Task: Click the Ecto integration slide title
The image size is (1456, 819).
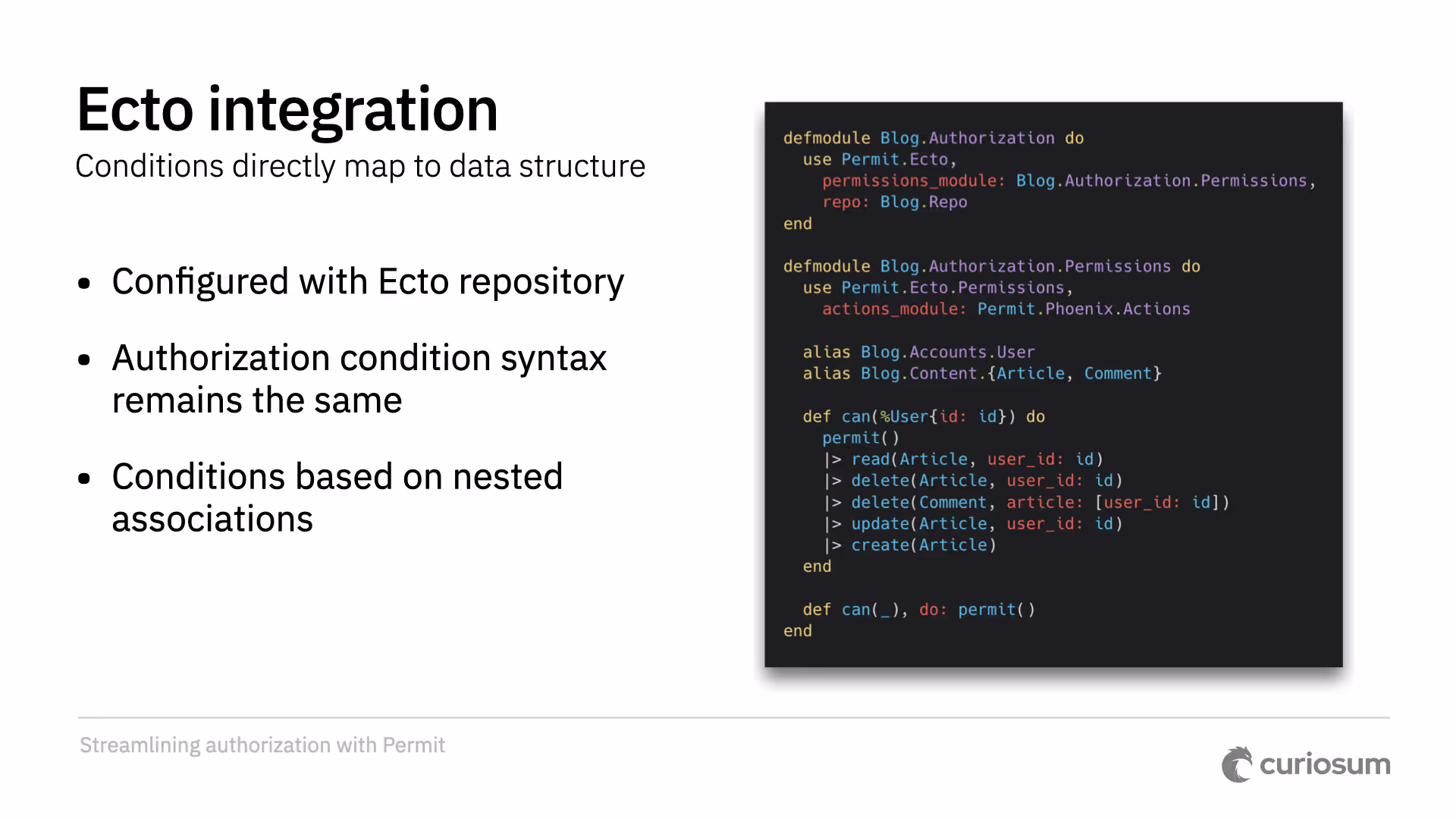Action: (287, 110)
